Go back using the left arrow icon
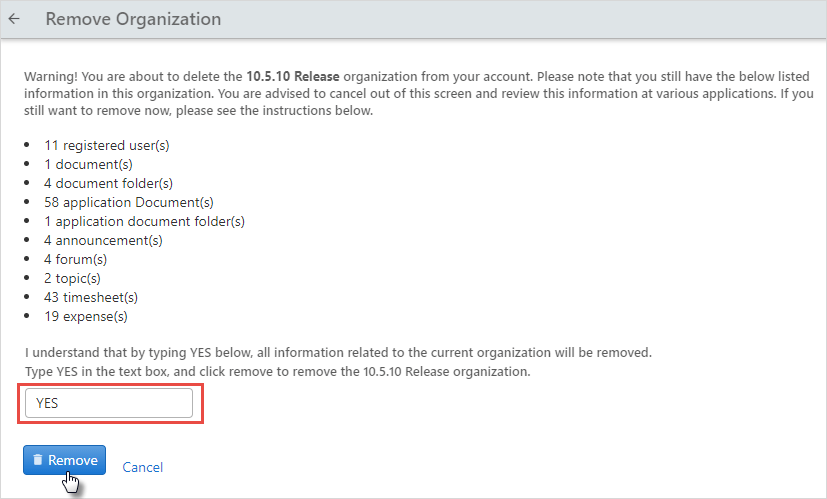 [14, 19]
